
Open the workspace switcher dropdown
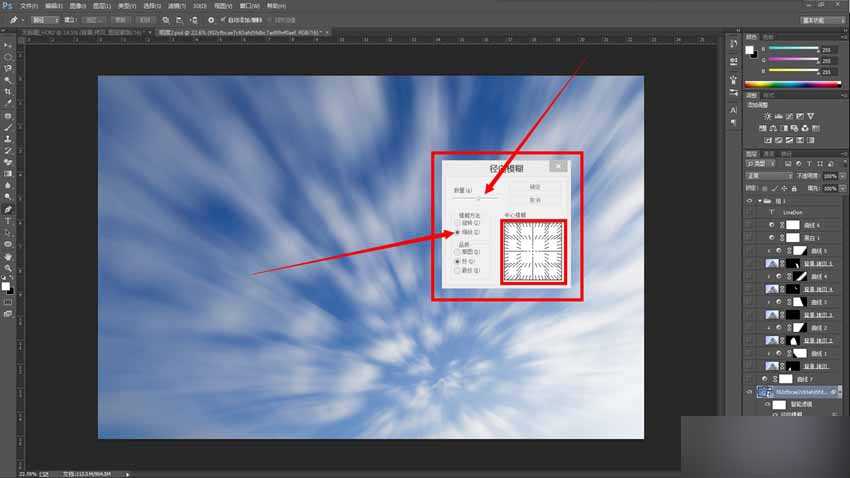[823, 20]
